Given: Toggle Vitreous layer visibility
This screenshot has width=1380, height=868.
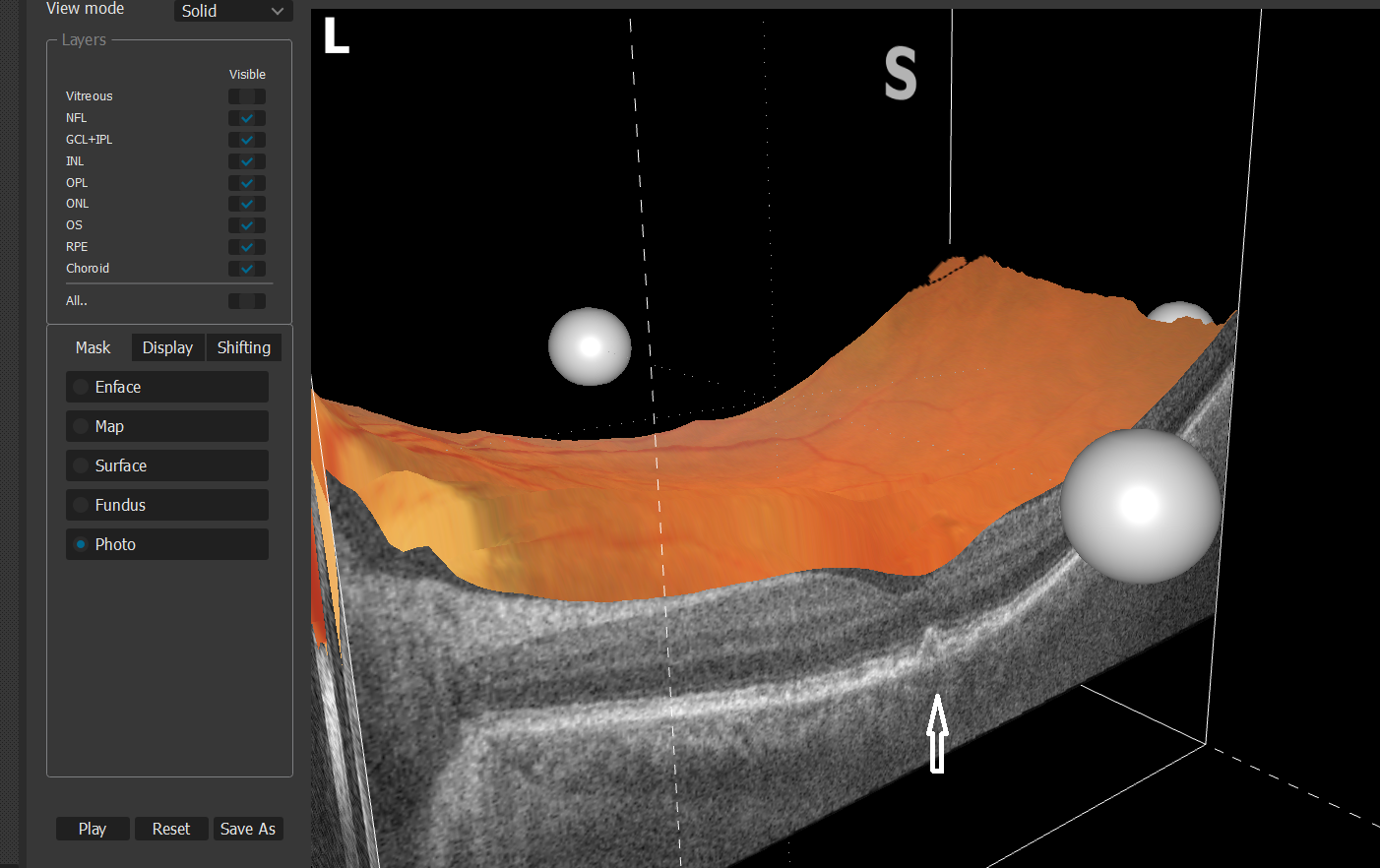Looking at the screenshot, I should point(247,96).
